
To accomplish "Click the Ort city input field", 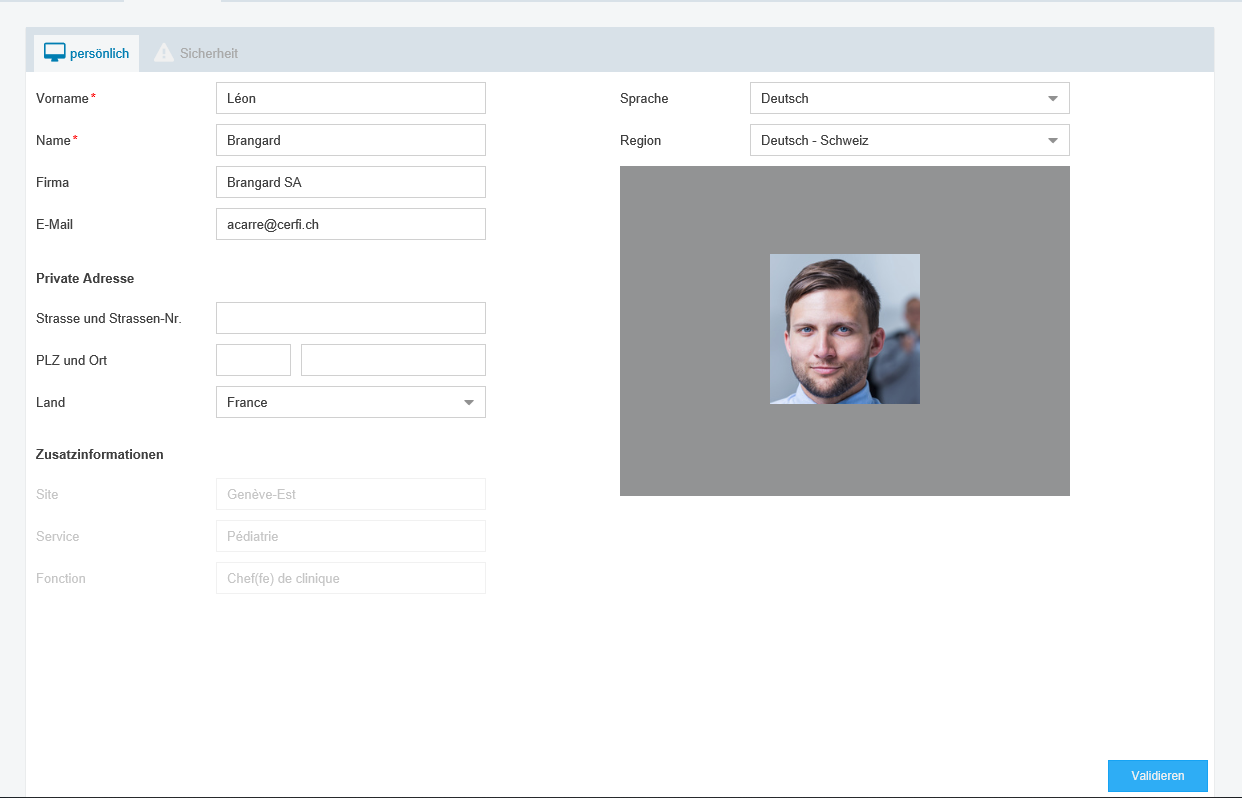I will [x=393, y=360].
